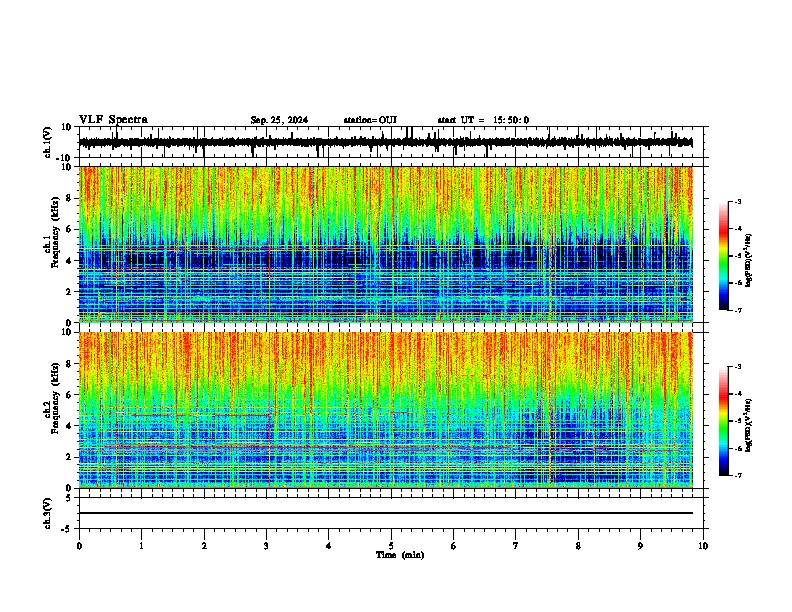The width and height of the screenshot is (792, 612).
Task: Click the 'station=OUJ' label
Action: [370, 120]
